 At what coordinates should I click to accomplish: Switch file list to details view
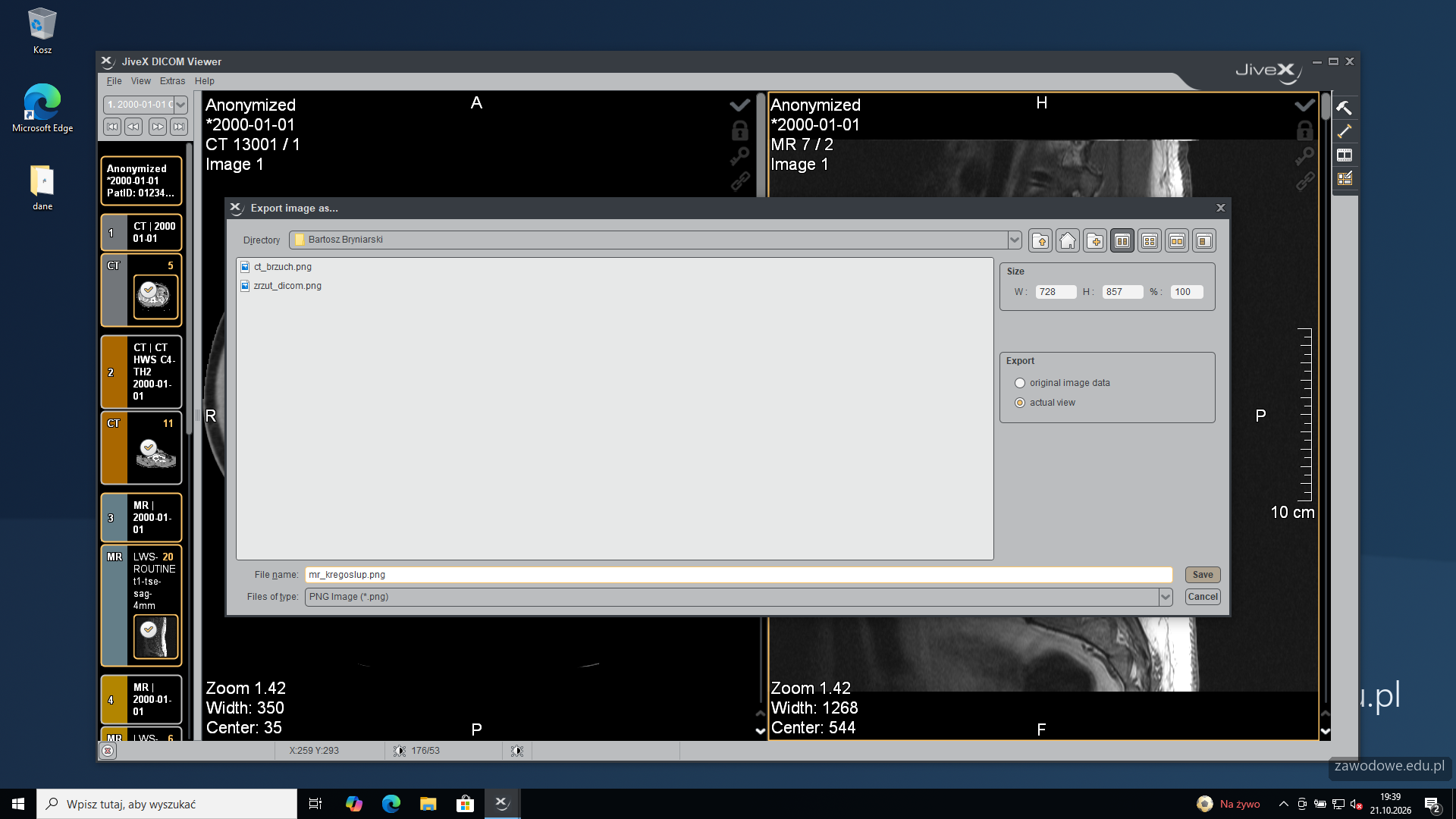(x=1204, y=241)
